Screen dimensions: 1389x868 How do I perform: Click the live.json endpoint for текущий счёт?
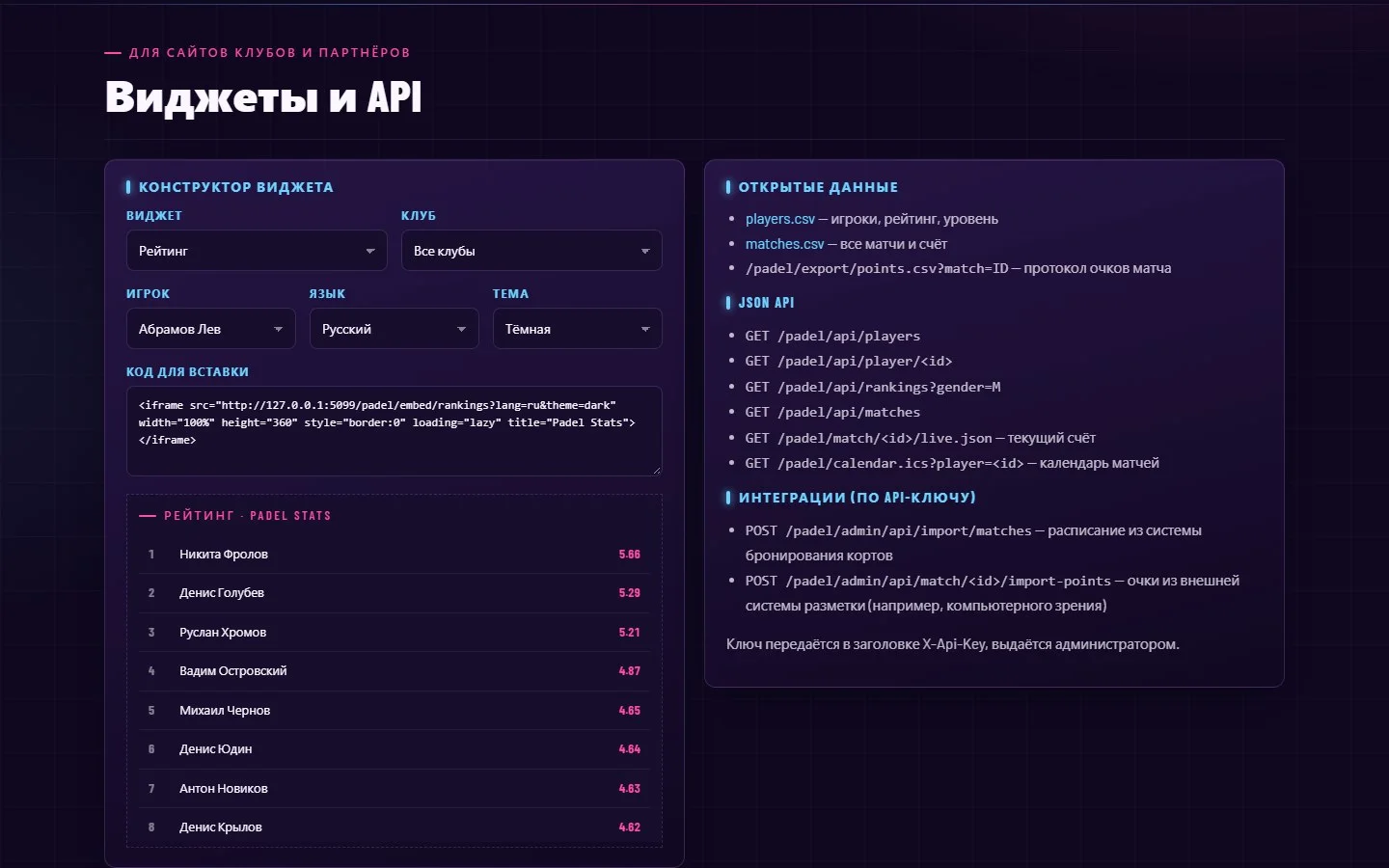click(x=868, y=438)
